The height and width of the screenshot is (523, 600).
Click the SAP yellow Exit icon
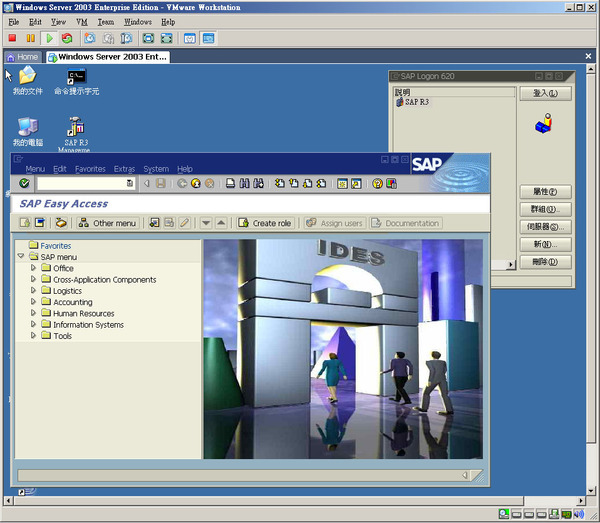196,184
